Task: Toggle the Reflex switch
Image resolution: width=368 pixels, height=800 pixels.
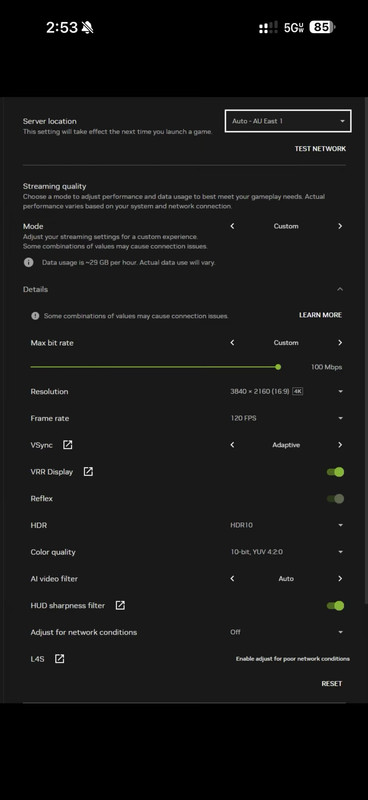Action: coord(335,498)
